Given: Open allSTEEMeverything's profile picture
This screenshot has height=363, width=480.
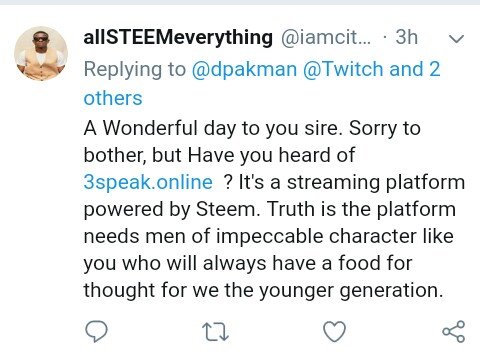Looking at the screenshot, I should (41, 53).
